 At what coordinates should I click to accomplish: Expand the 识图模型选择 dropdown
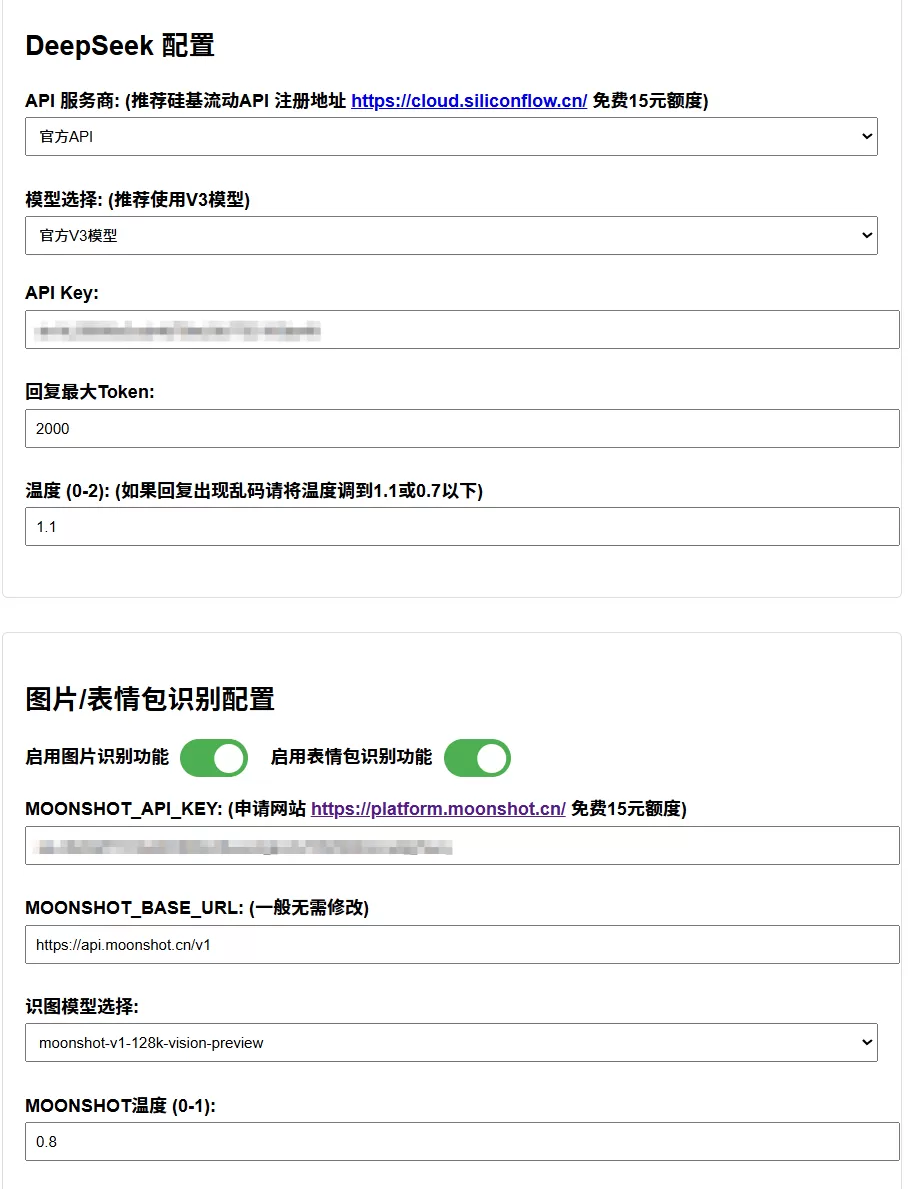point(450,1042)
